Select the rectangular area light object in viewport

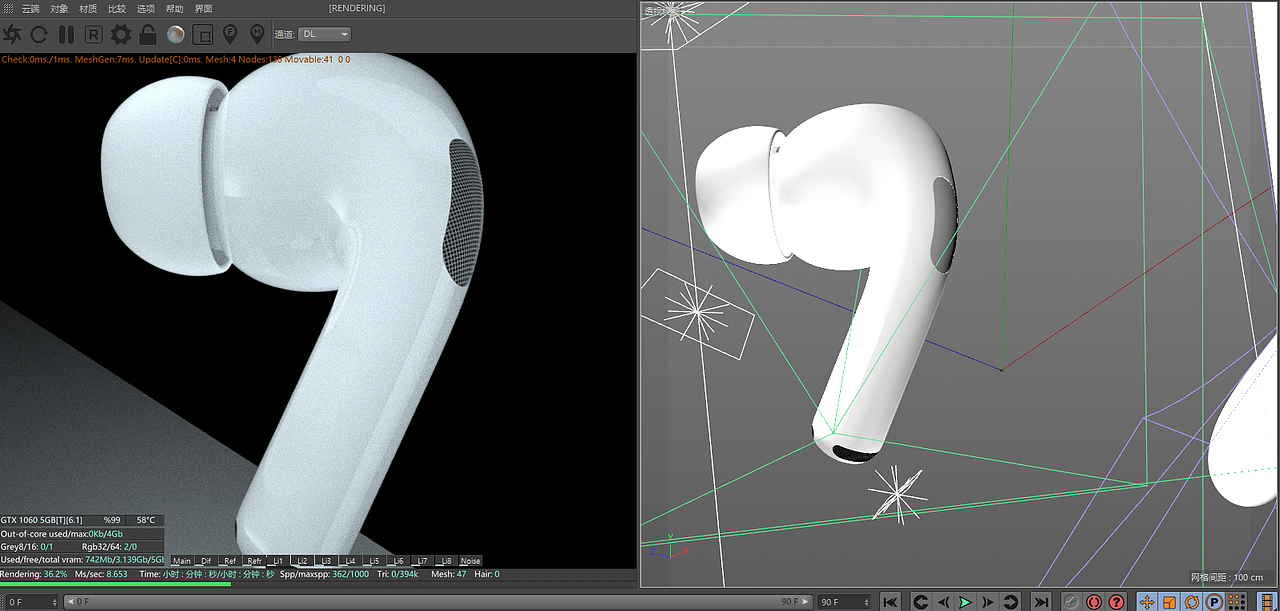click(697, 314)
